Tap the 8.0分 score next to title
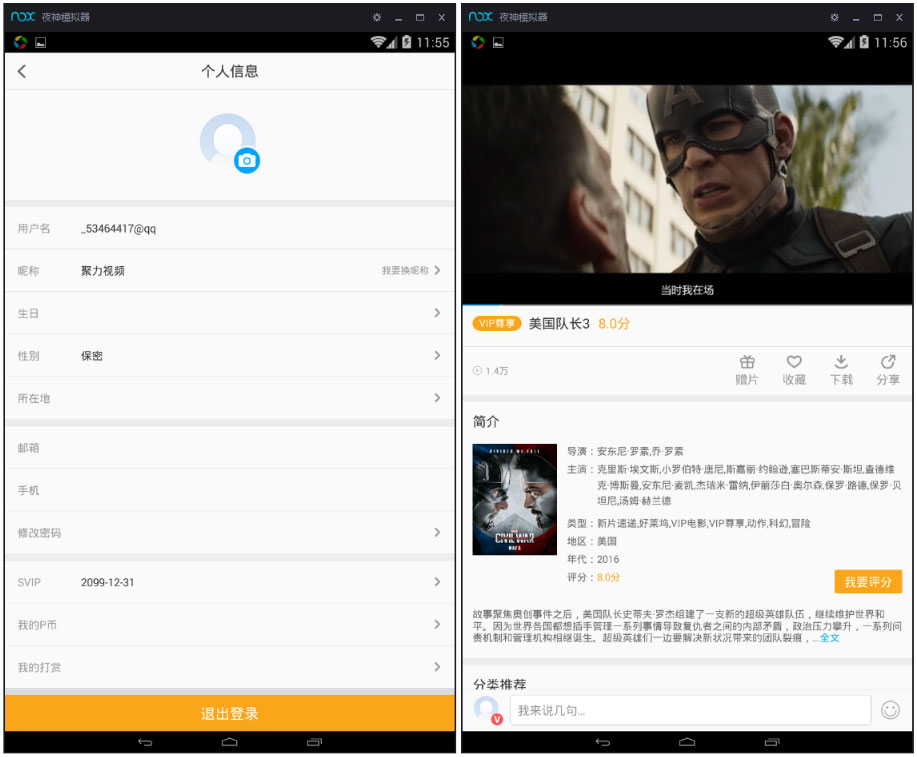Screen dimensions: 917x757 point(613,324)
